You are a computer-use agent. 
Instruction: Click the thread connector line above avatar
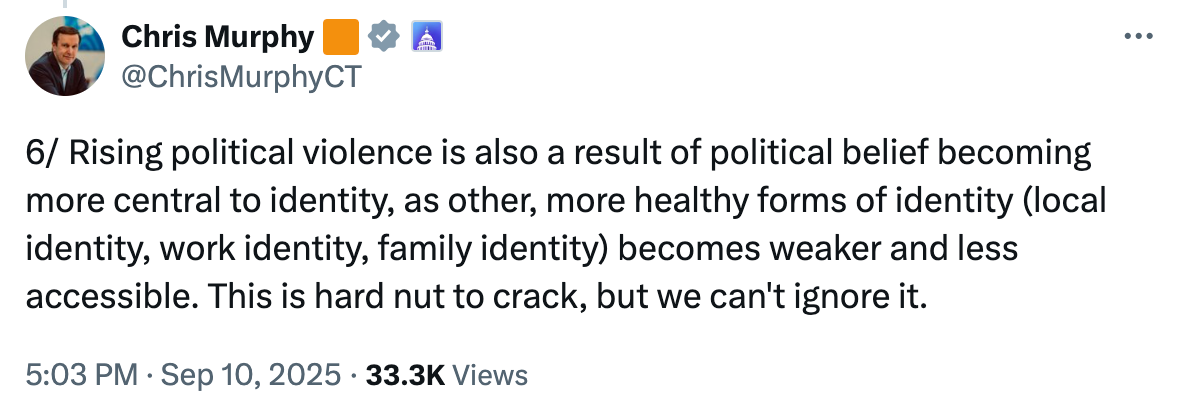coord(64,4)
